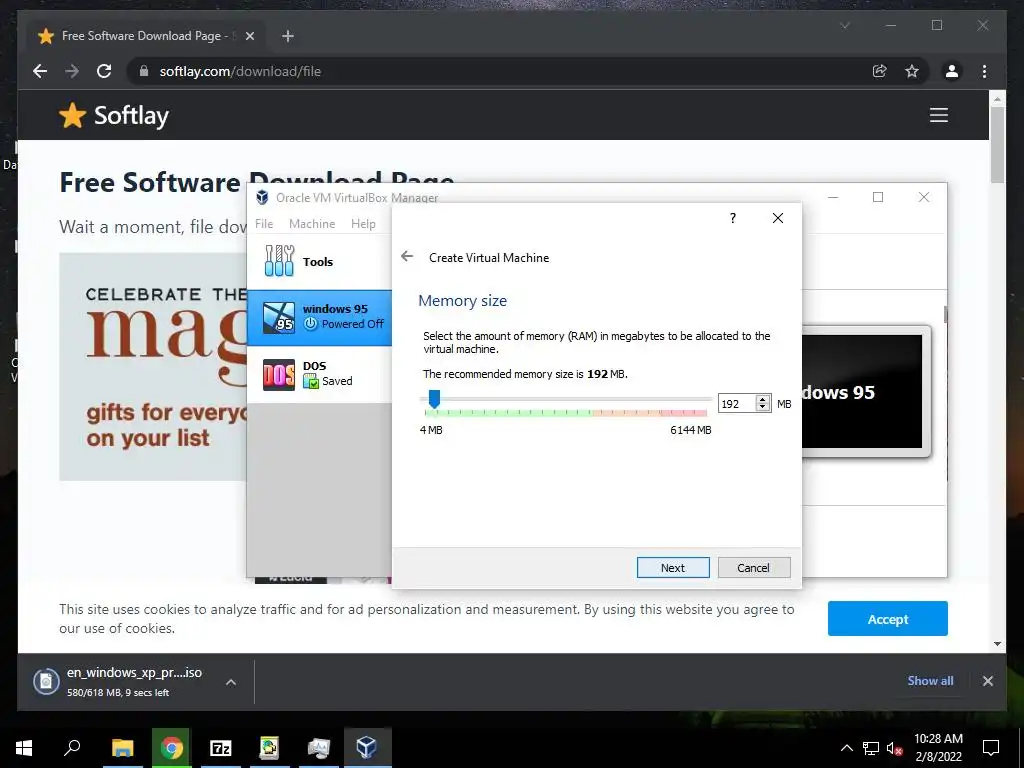
Task: Close the Free Software Download Page tab
Action: 249,36
